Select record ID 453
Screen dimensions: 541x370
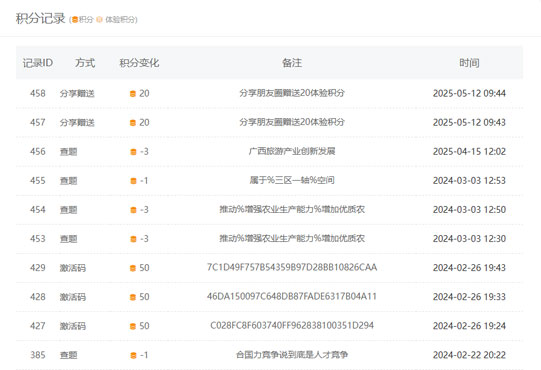click(38, 238)
